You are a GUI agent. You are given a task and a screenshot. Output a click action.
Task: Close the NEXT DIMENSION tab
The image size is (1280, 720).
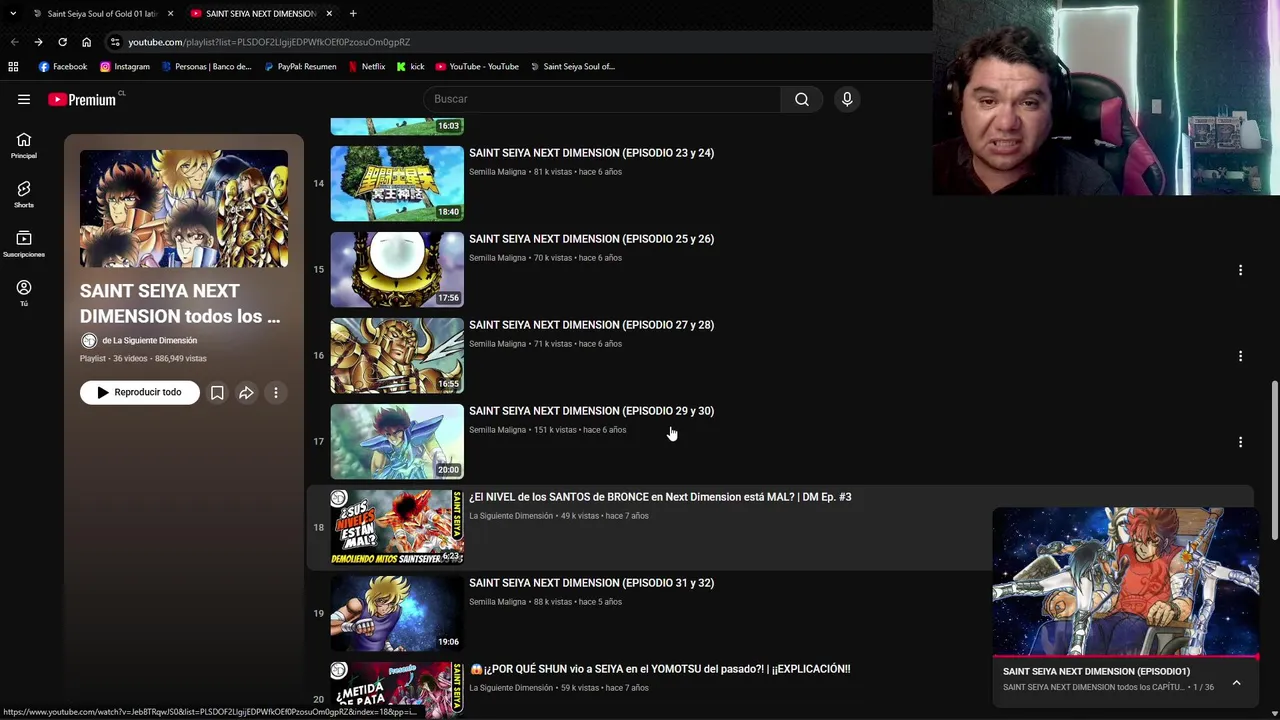point(329,13)
